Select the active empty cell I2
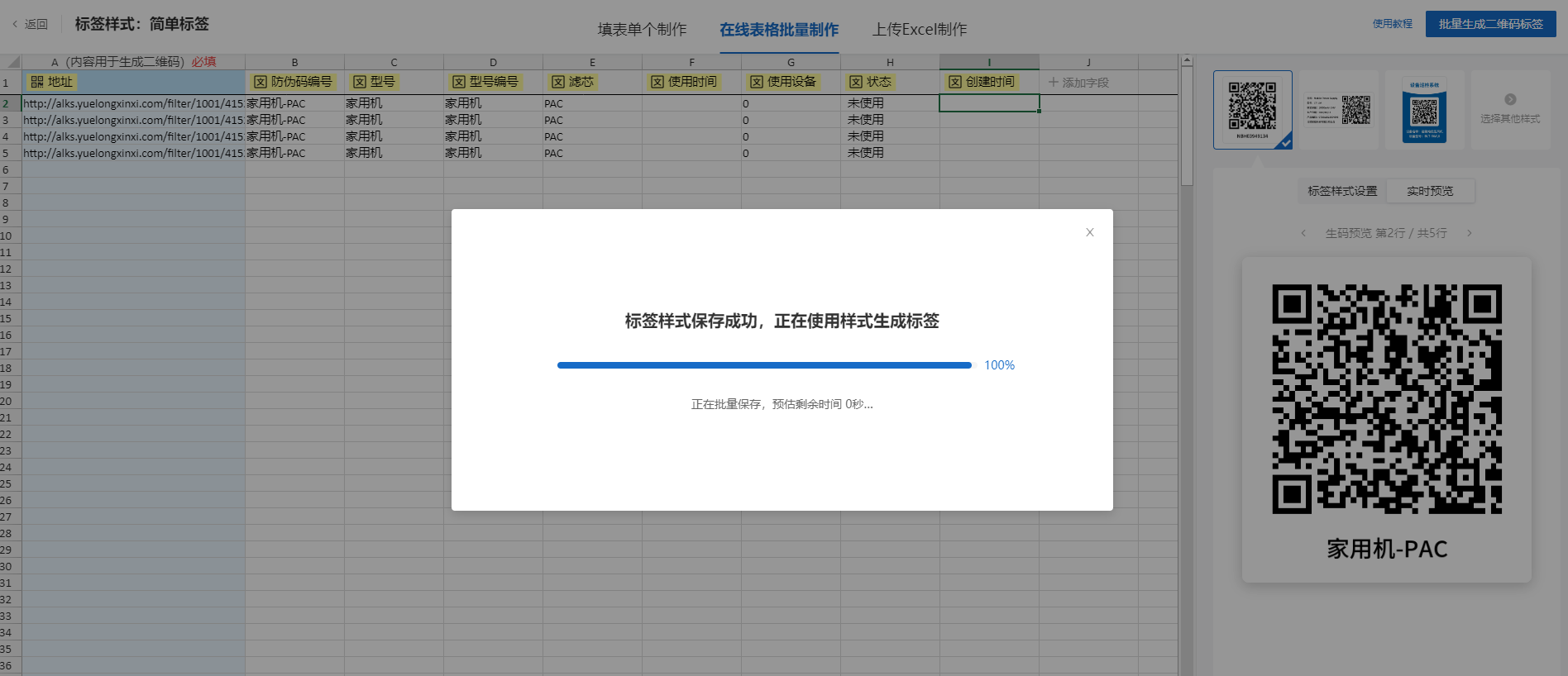1568x676 pixels. (x=989, y=103)
